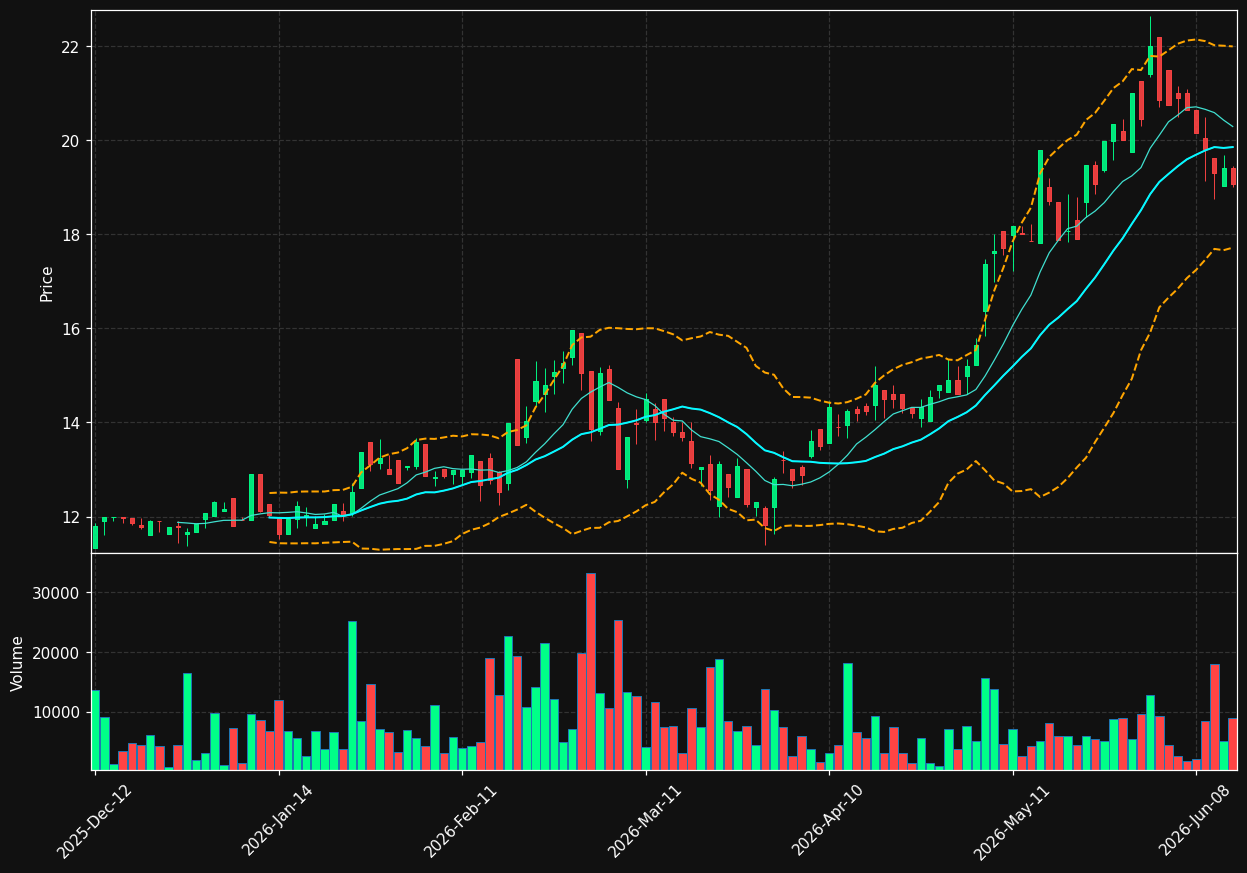Click the 12 price tick label
The height and width of the screenshot is (873, 1247).
70,517
